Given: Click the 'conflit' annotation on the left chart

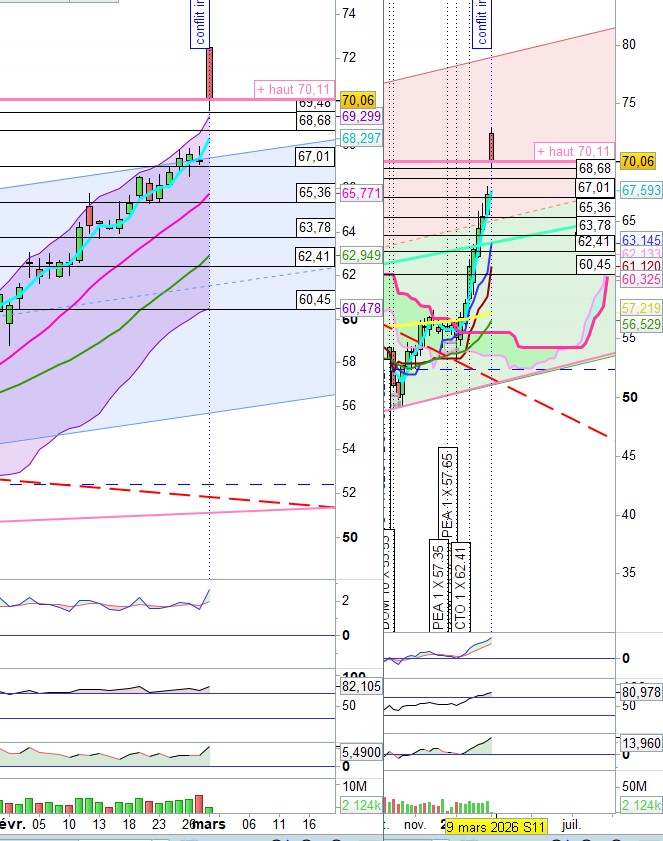Looking at the screenshot, I should tap(202, 24).
